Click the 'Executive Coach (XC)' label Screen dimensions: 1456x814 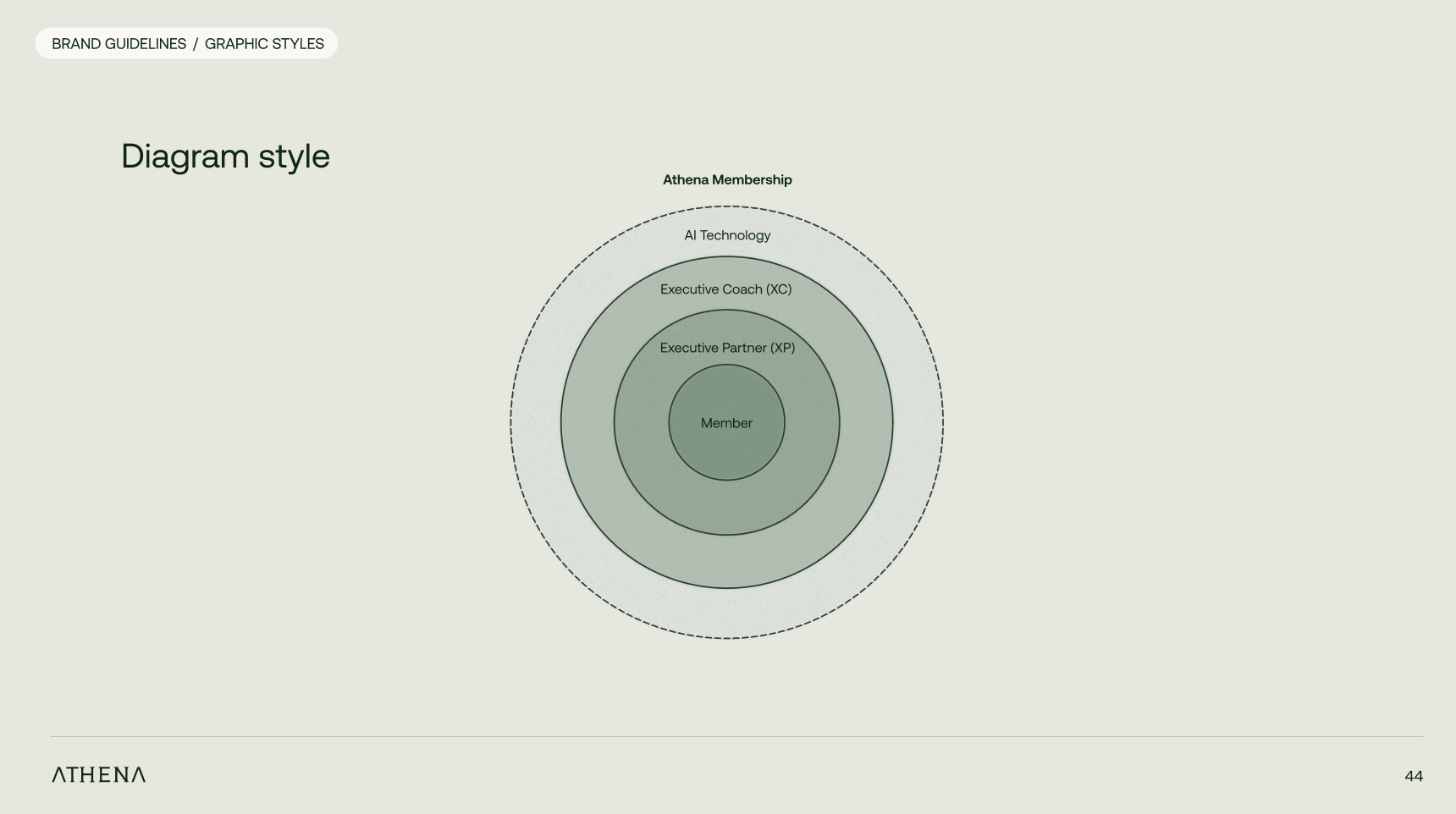(726, 289)
